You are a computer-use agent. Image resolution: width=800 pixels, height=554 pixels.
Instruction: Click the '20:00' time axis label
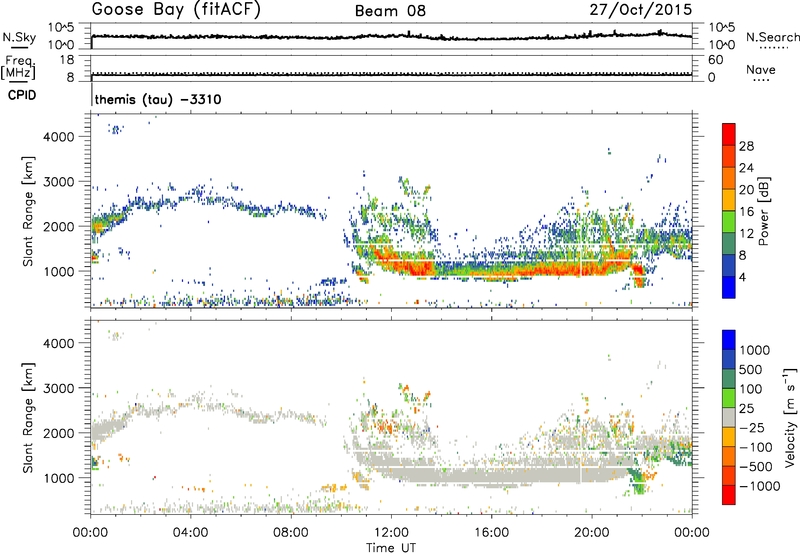pos(592,533)
